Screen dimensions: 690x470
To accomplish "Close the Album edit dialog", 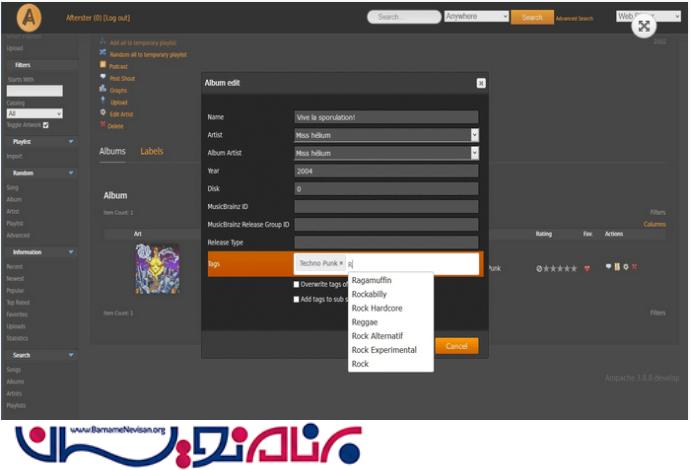I will [x=481, y=83].
